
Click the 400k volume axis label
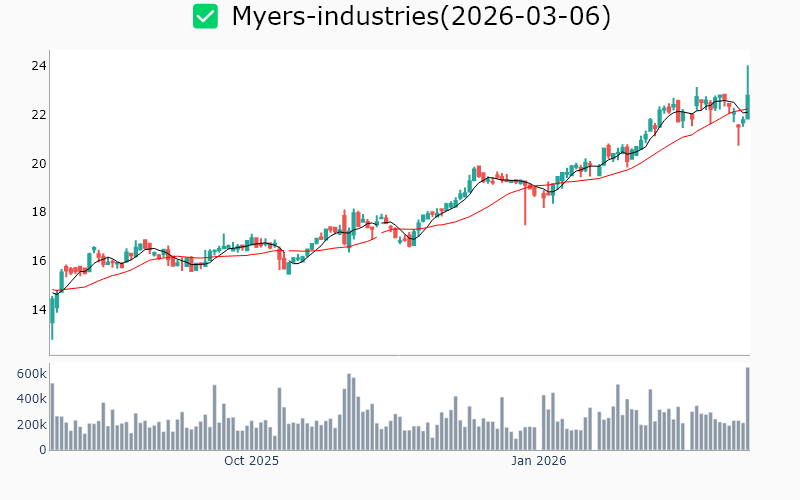[30, 399]
